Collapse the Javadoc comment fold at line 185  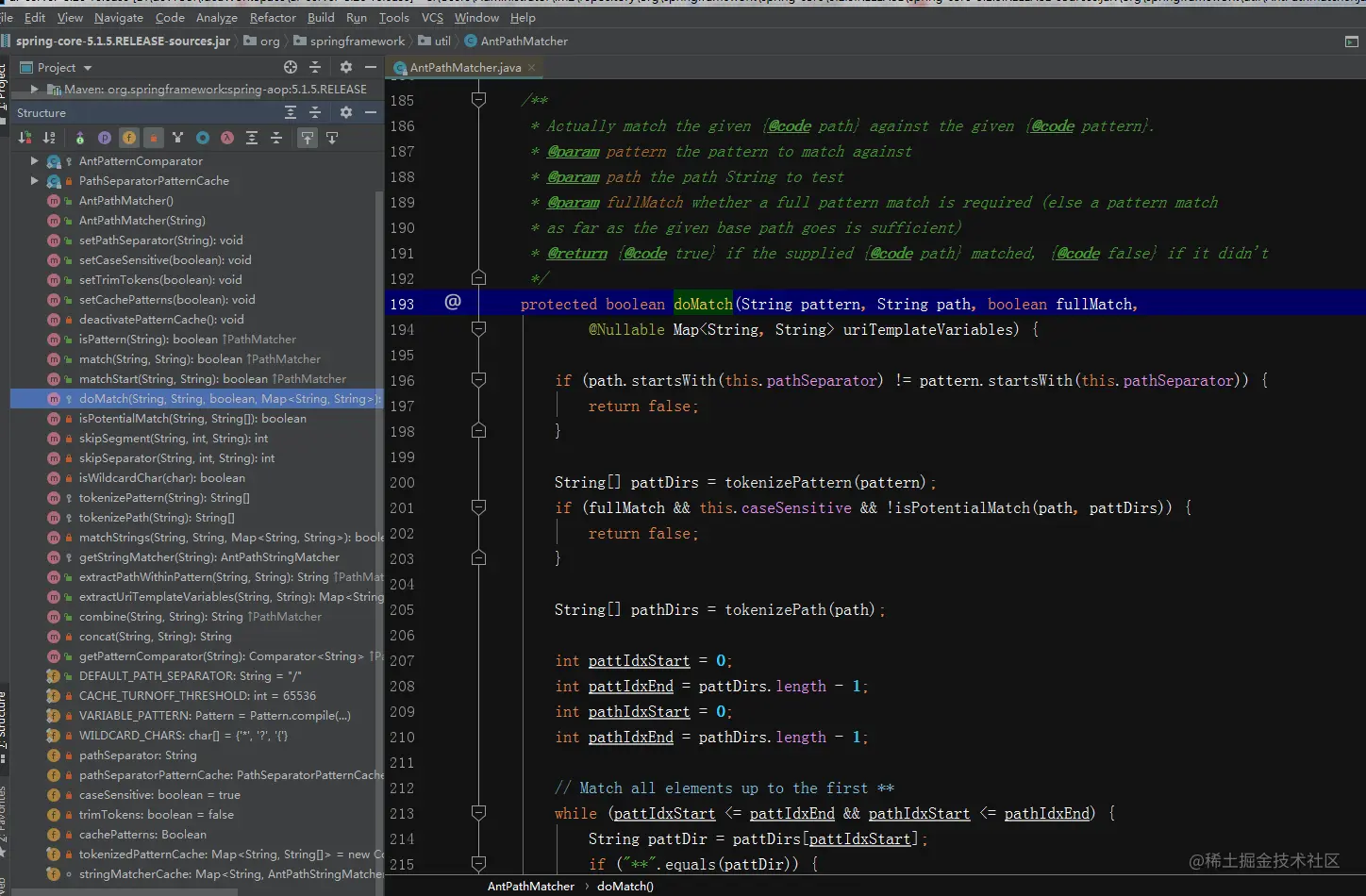coord(478,99)
